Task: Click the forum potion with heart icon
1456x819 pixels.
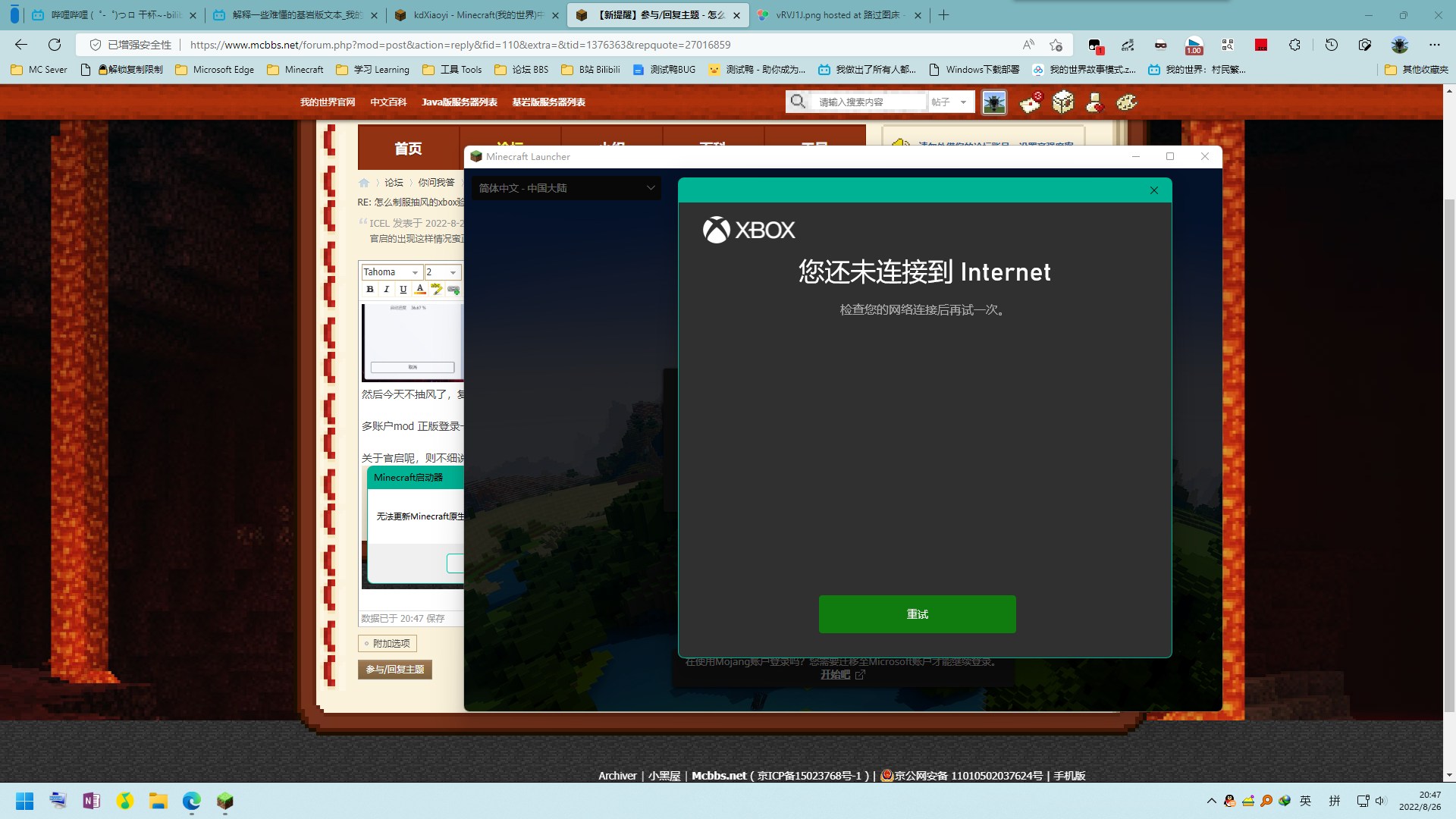Action: [x=1094, y=102]
